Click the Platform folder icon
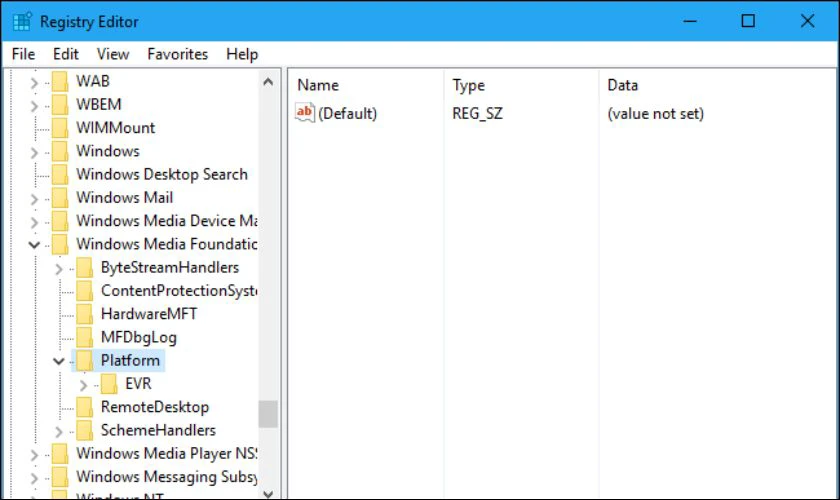The height and width of the screenshot is (500, 840). (x=85, y=361)
